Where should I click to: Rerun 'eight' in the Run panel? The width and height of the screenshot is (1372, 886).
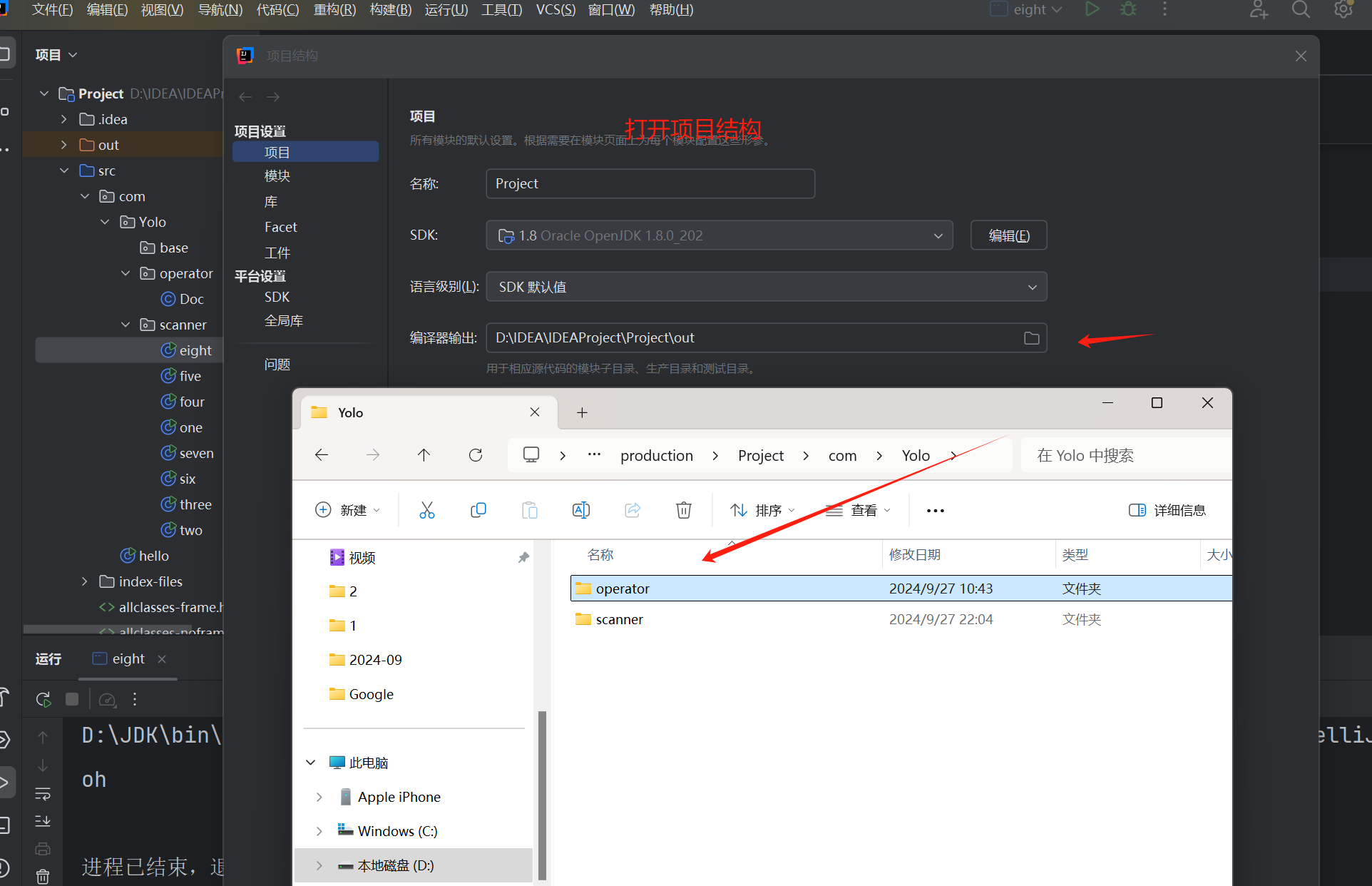click(43, 700)
